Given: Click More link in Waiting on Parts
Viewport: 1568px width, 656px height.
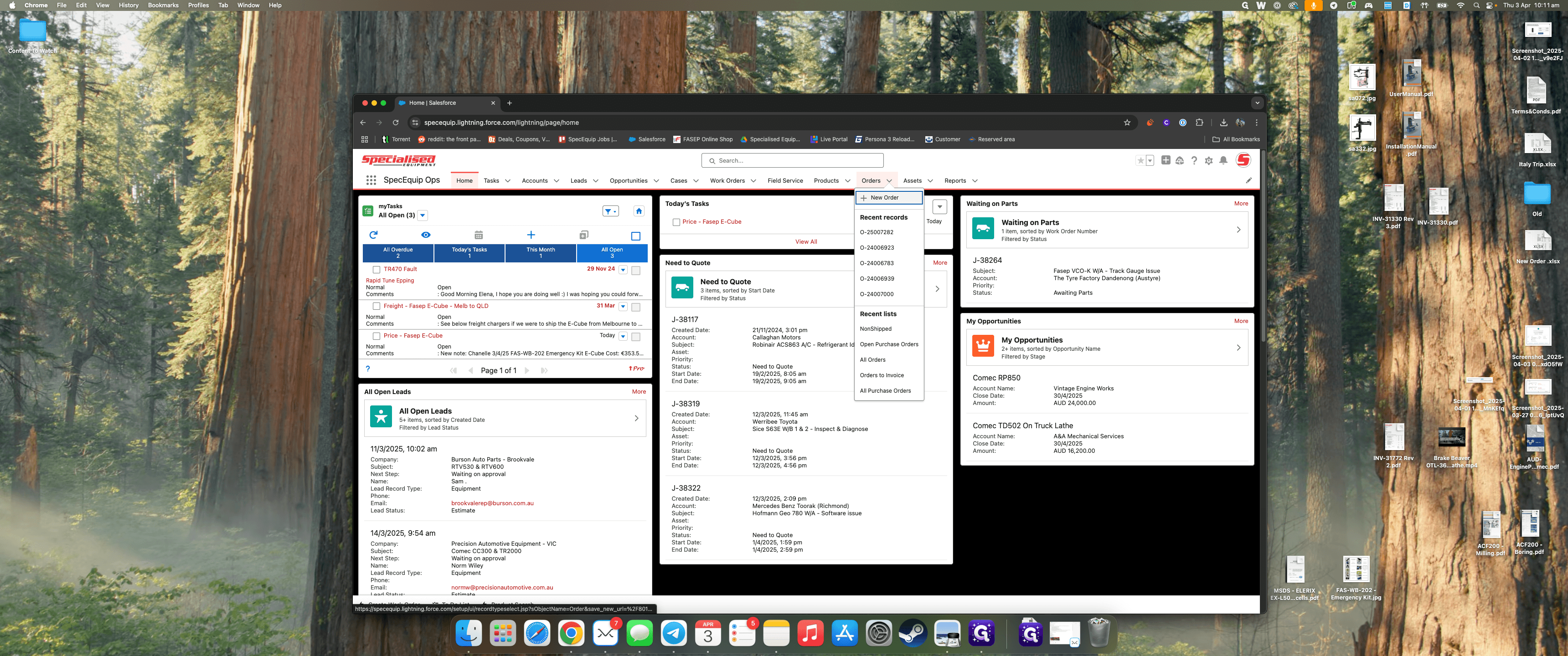Looking at the screenshot, I should 1241,203.
